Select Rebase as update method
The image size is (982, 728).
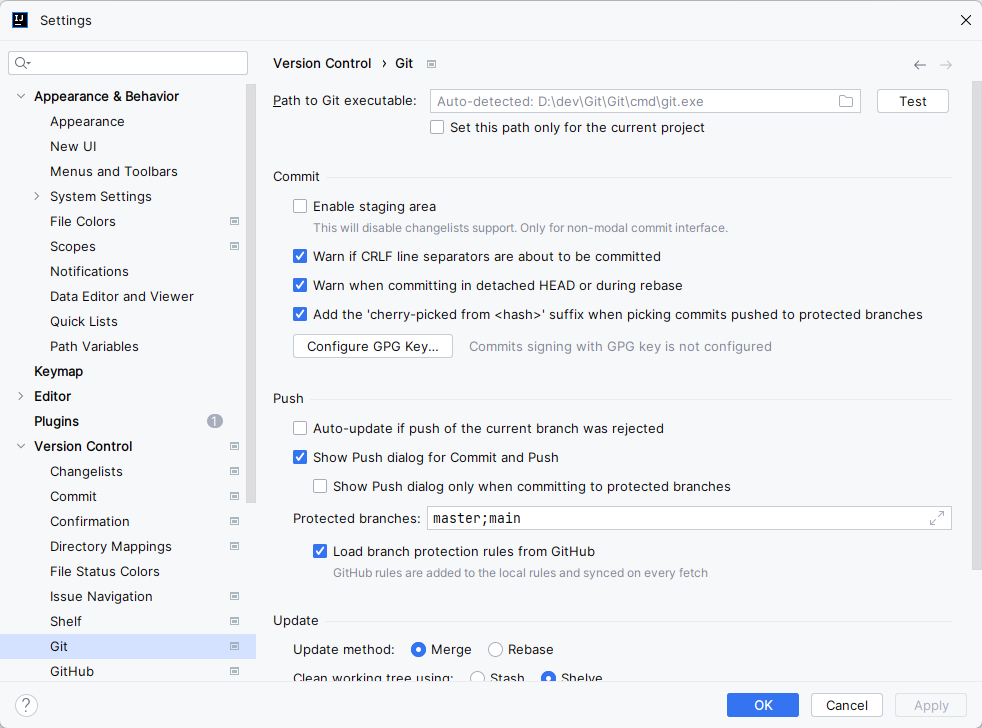pyautogui.click(x=495, y=650)
